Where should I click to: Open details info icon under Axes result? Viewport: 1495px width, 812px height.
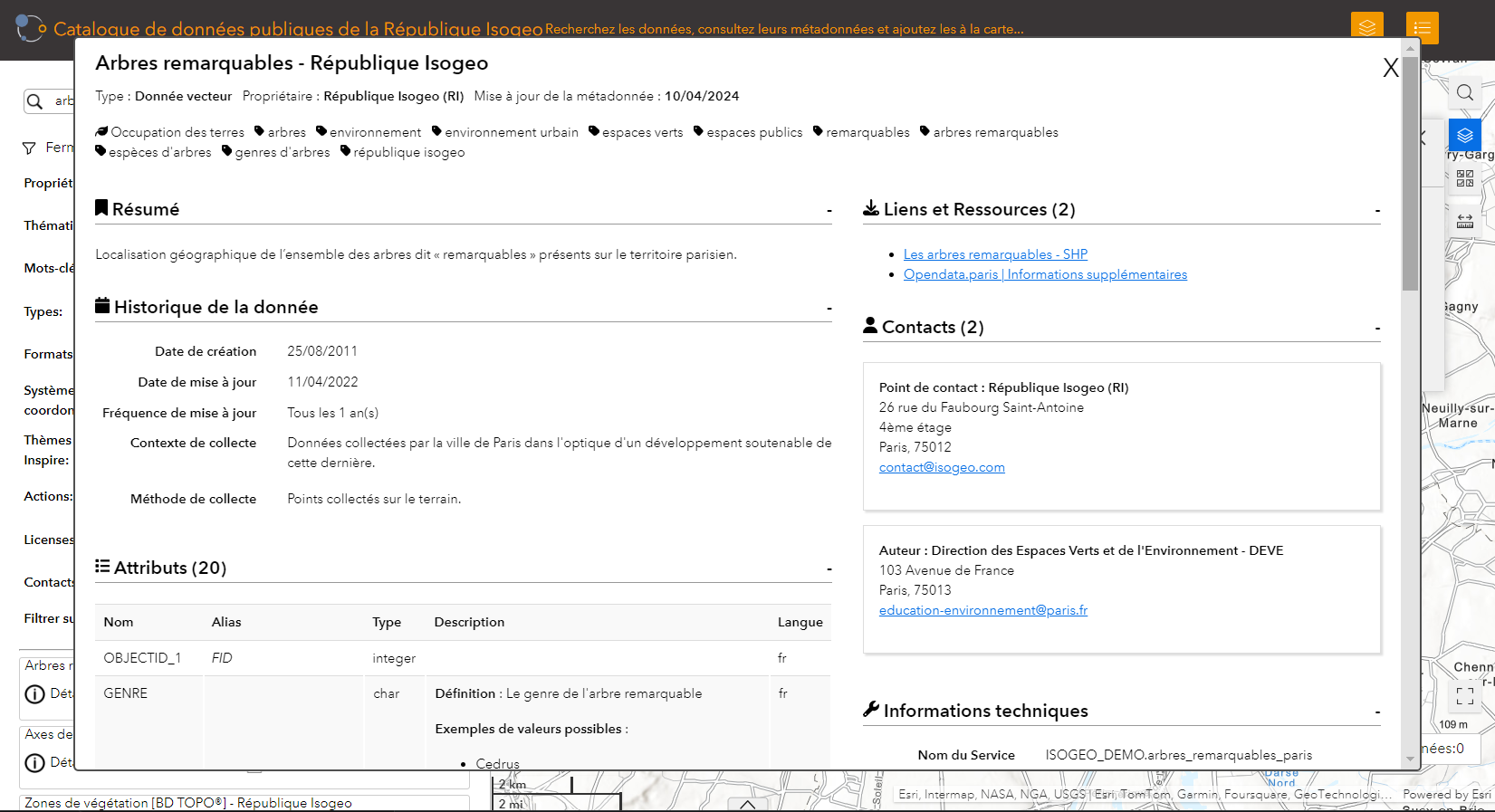click(35, 763)
